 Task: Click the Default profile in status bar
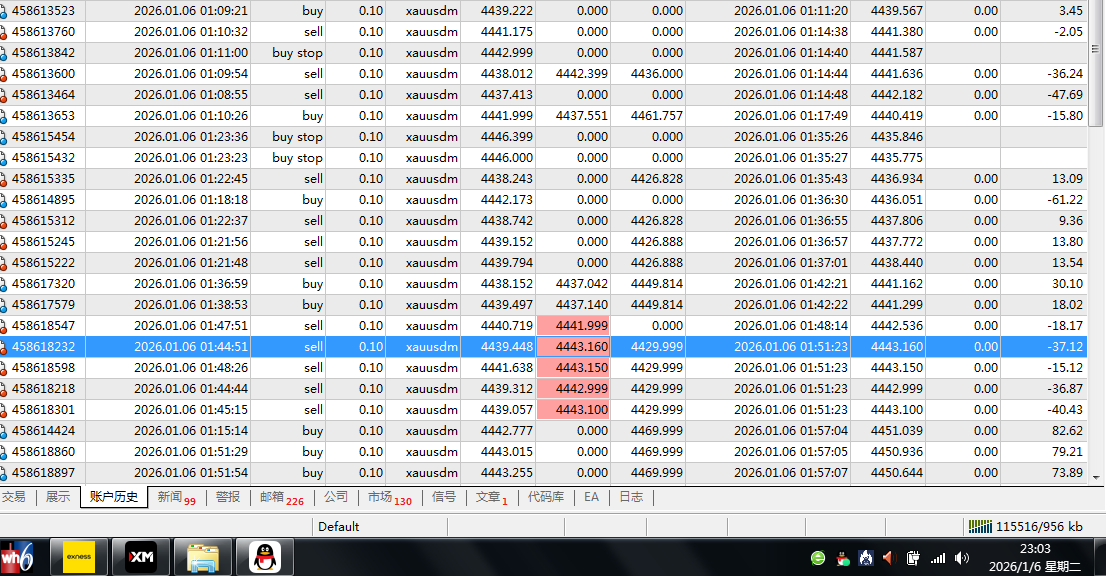coord(339,526)
